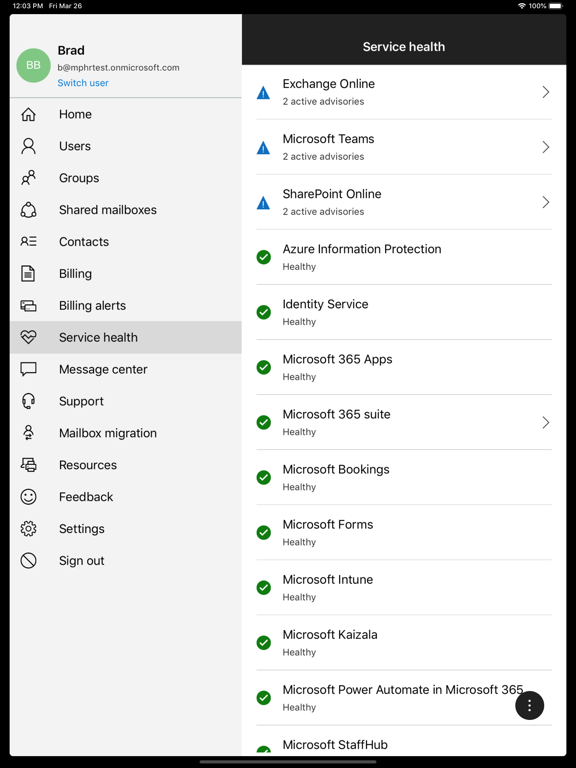Image resolution: width=576 pixels, height=768 pixels.
Task: Click the Feedback smiley icon
Action: click(28, 497)
